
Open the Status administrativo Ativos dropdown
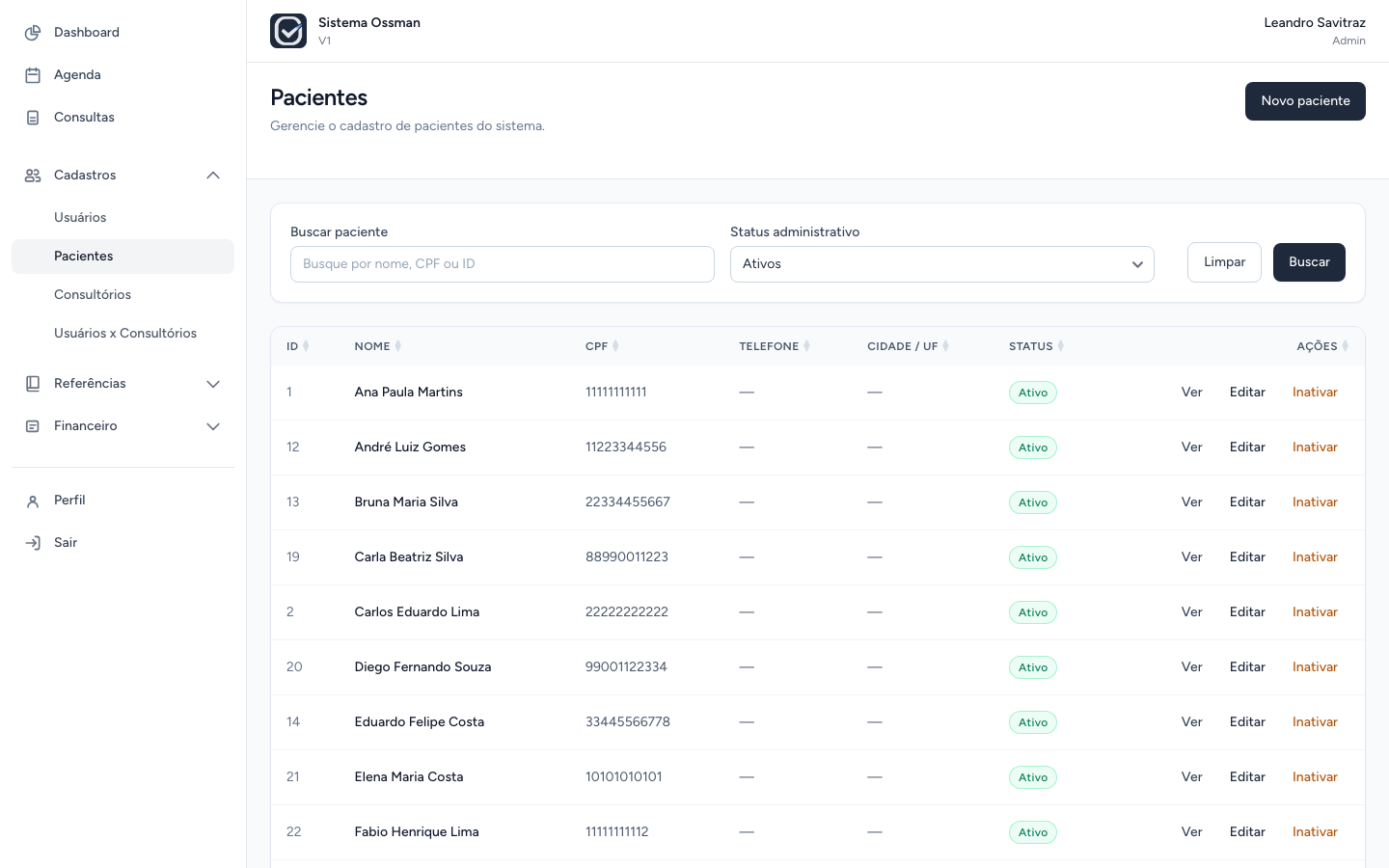[942, 264]
